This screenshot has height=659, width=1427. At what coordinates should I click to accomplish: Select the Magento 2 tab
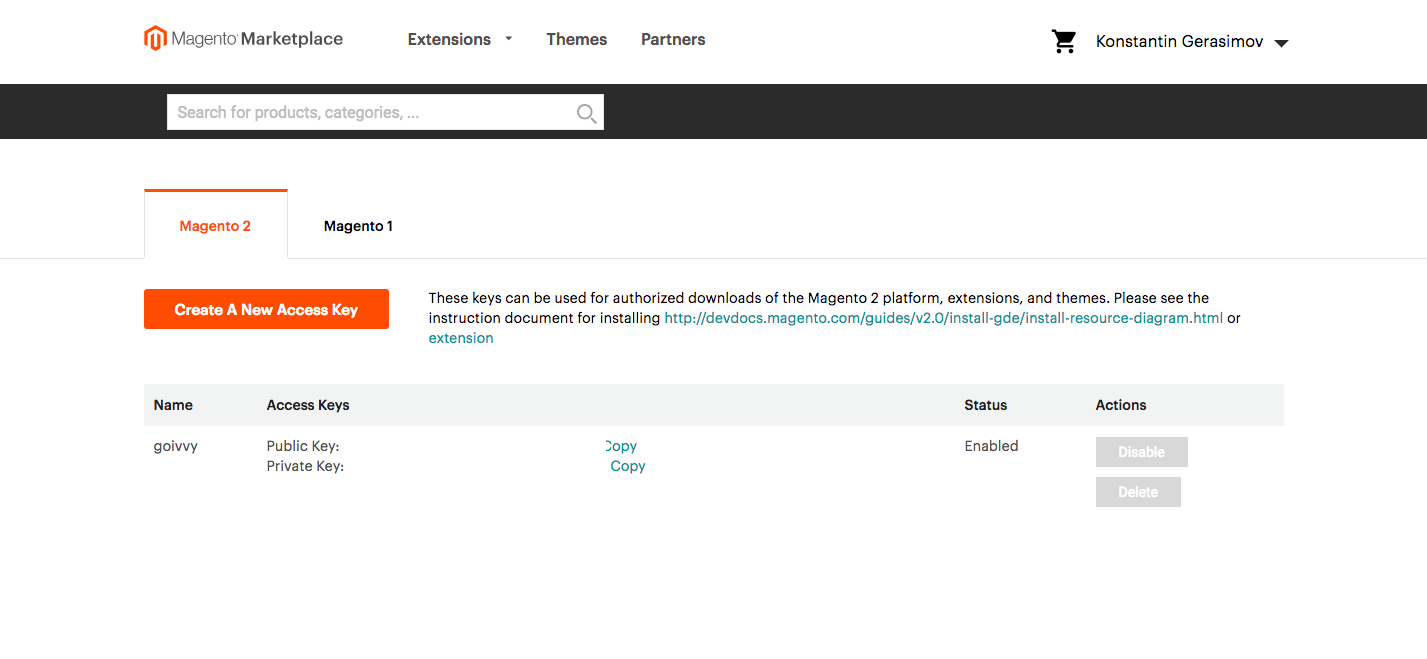(215, 226)
